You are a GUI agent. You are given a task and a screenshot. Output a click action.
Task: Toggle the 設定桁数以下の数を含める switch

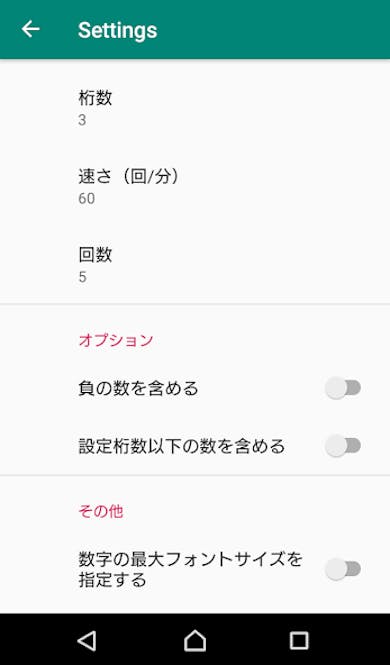click(343, 446)
